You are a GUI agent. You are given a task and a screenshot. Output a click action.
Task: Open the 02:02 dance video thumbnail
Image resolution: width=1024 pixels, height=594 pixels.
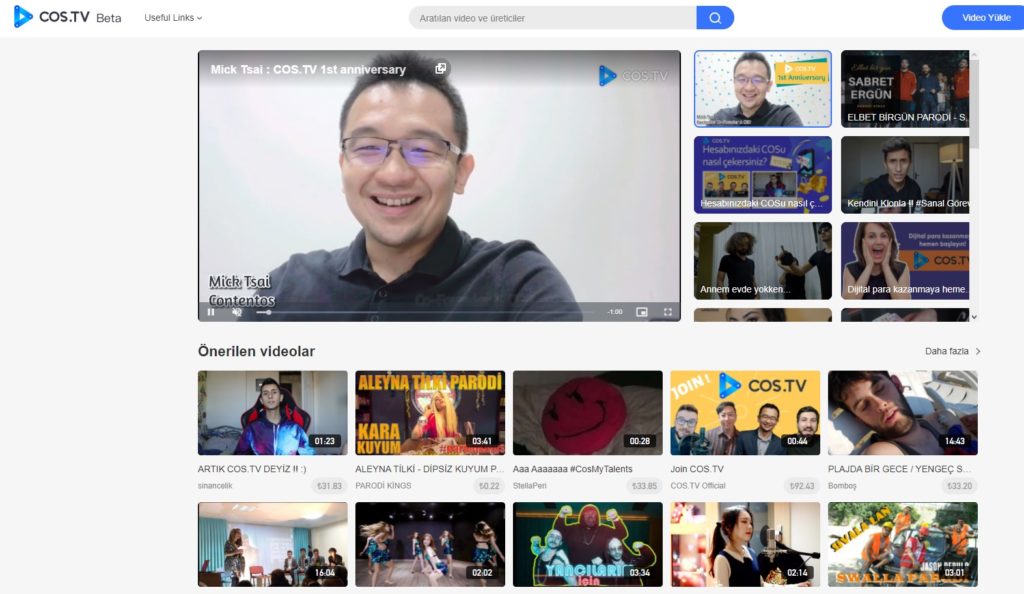(430, 544)
